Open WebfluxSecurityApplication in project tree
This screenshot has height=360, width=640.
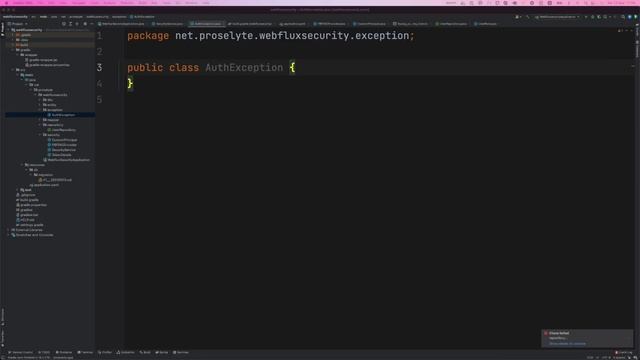point(68,160)
